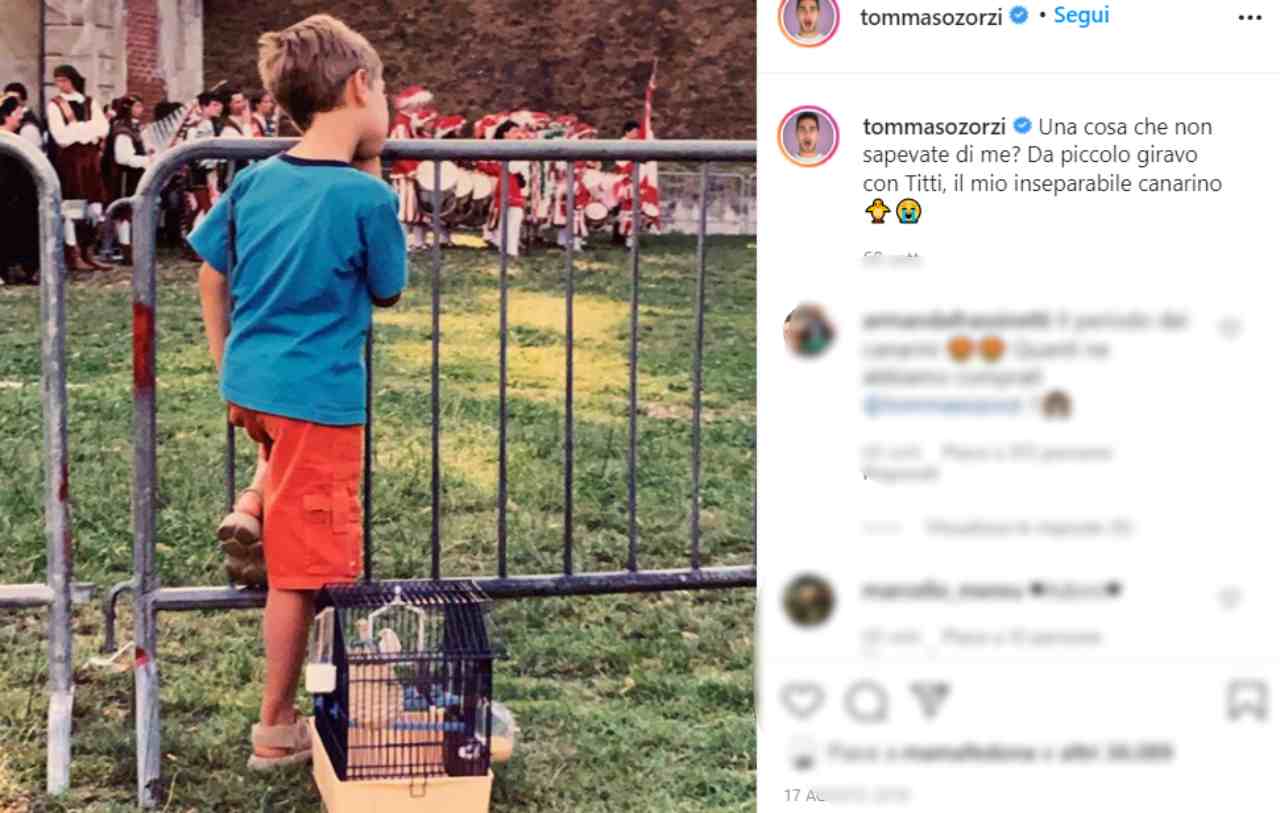Click verified badge beside header username
This screenshot has width=1280, height=813.
(1018, 16)
